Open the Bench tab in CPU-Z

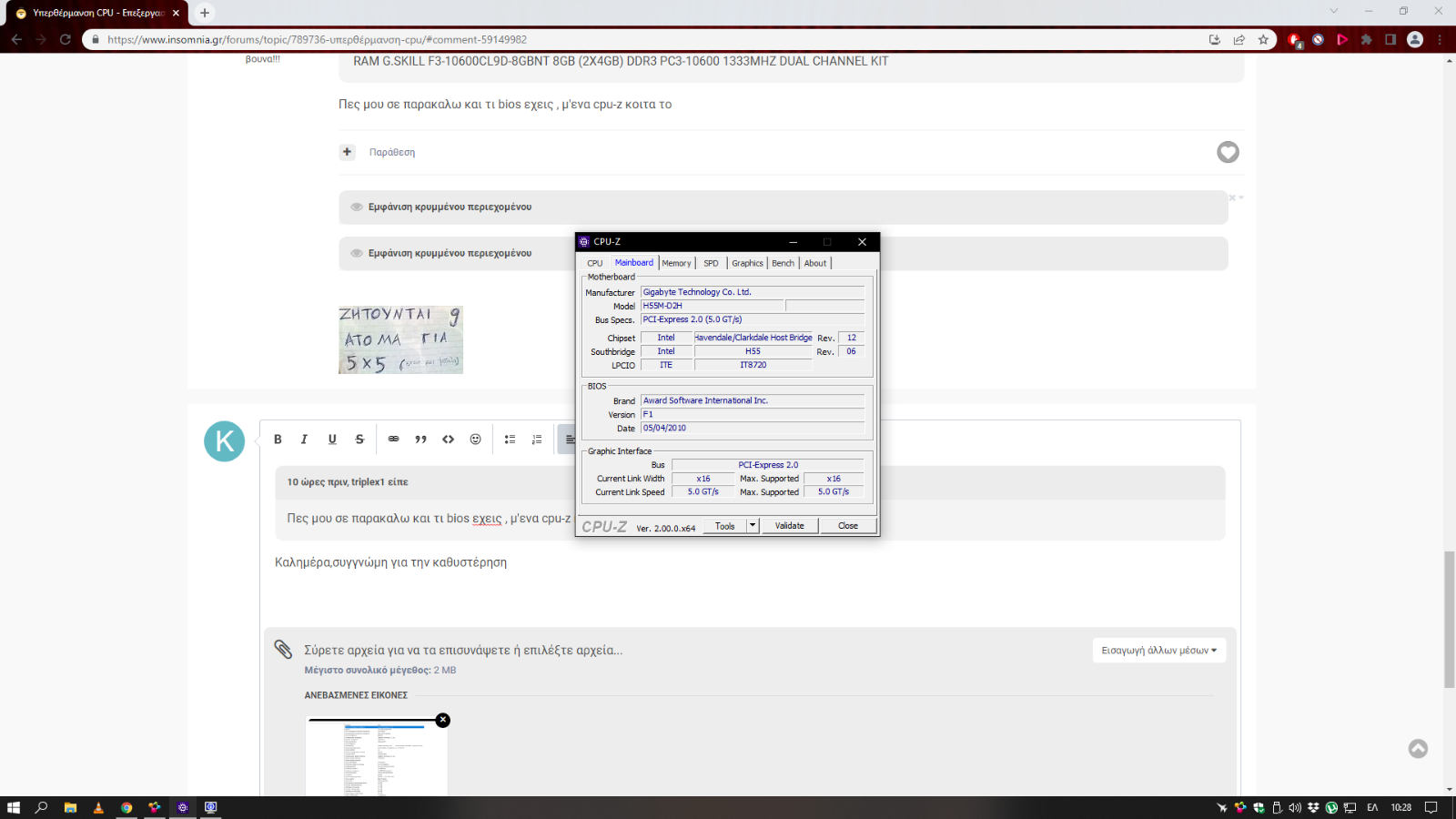click(x=783, y=263)
